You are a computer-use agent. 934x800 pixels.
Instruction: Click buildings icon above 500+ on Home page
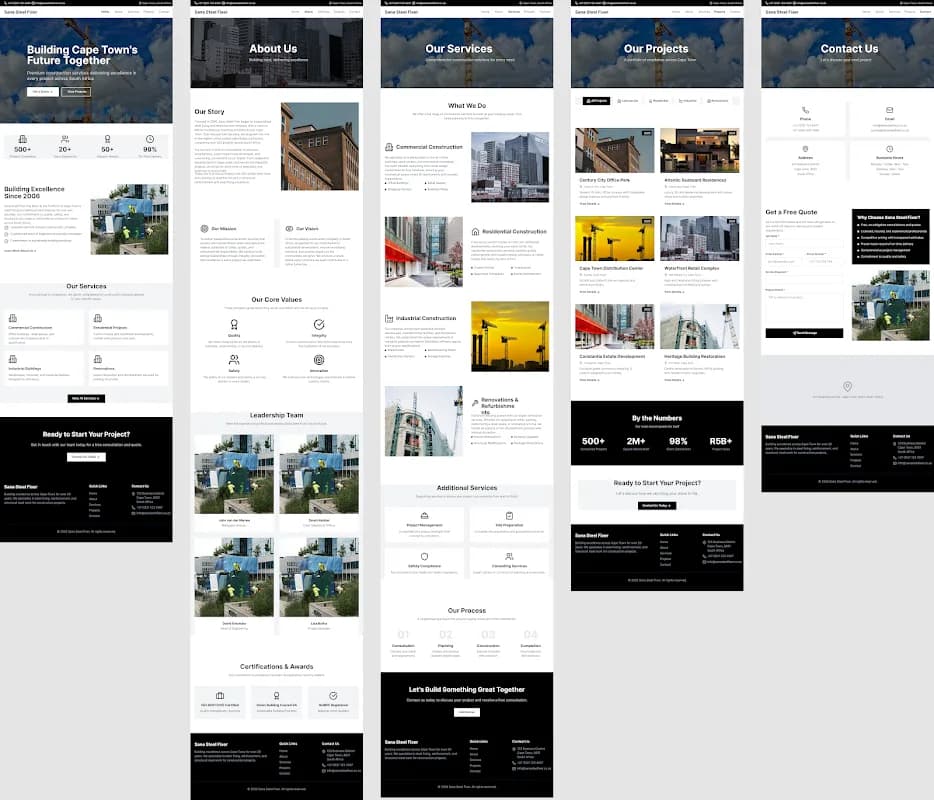point(23,139)
